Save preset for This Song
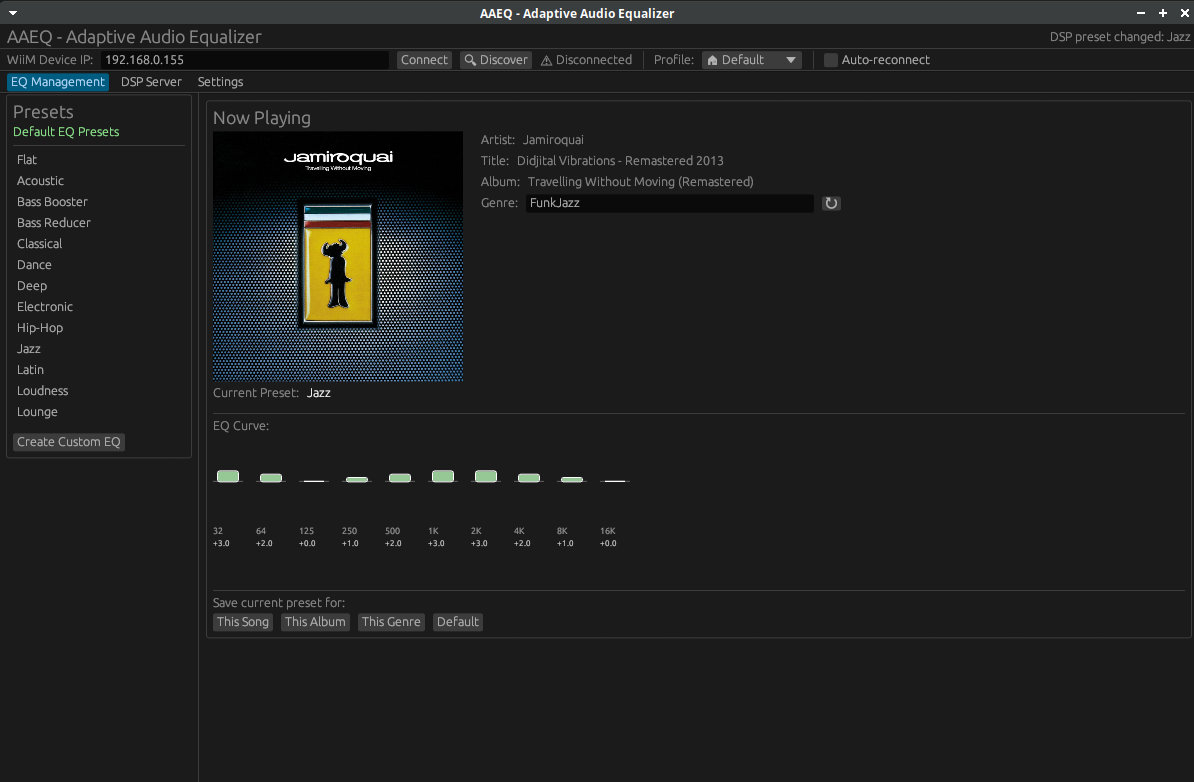The height and width of the screenshot is (782, 1194). [x=243, y=622]
